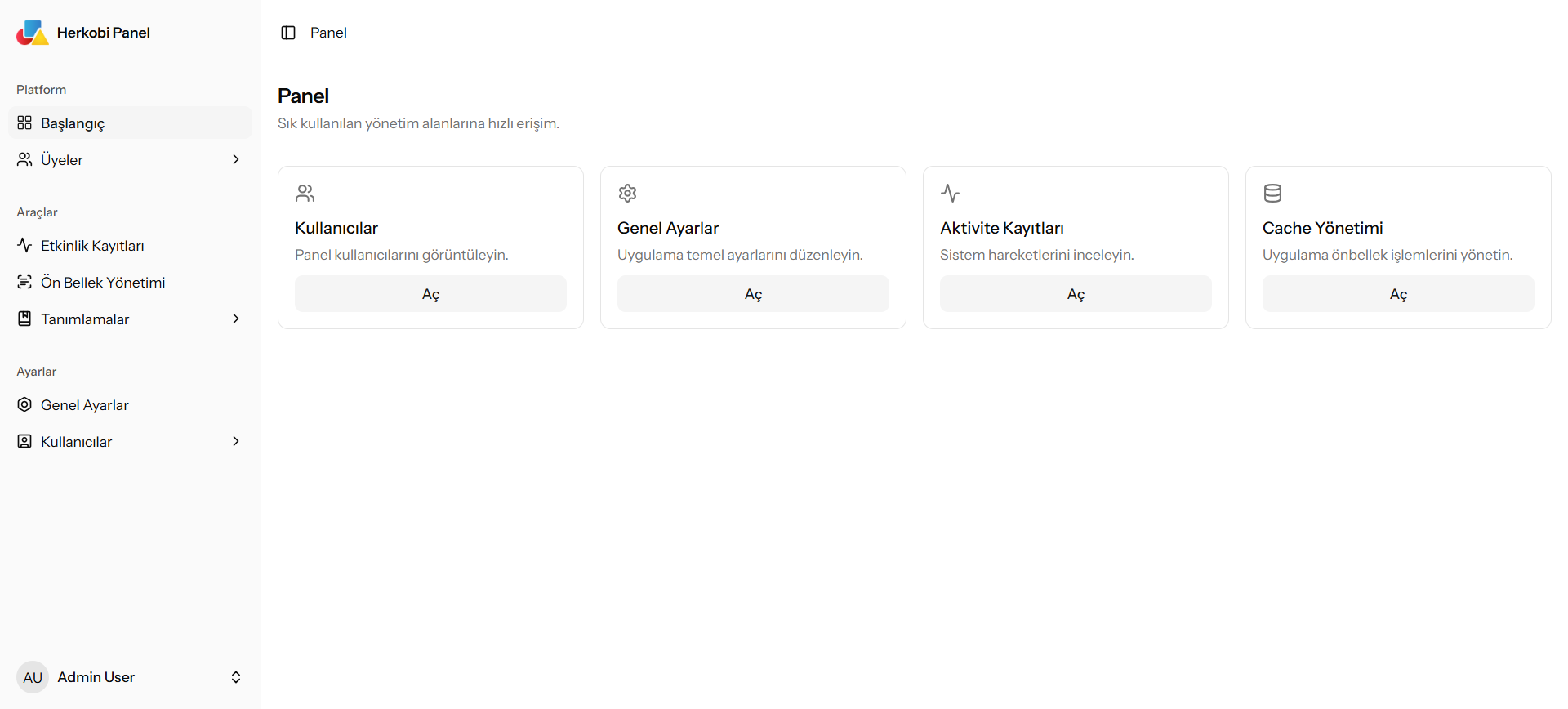Click Aç button on Aktivite Kayıtları card
Image resolution: width=1568 pixels, height=709 pixels.
coord(1076,293)
